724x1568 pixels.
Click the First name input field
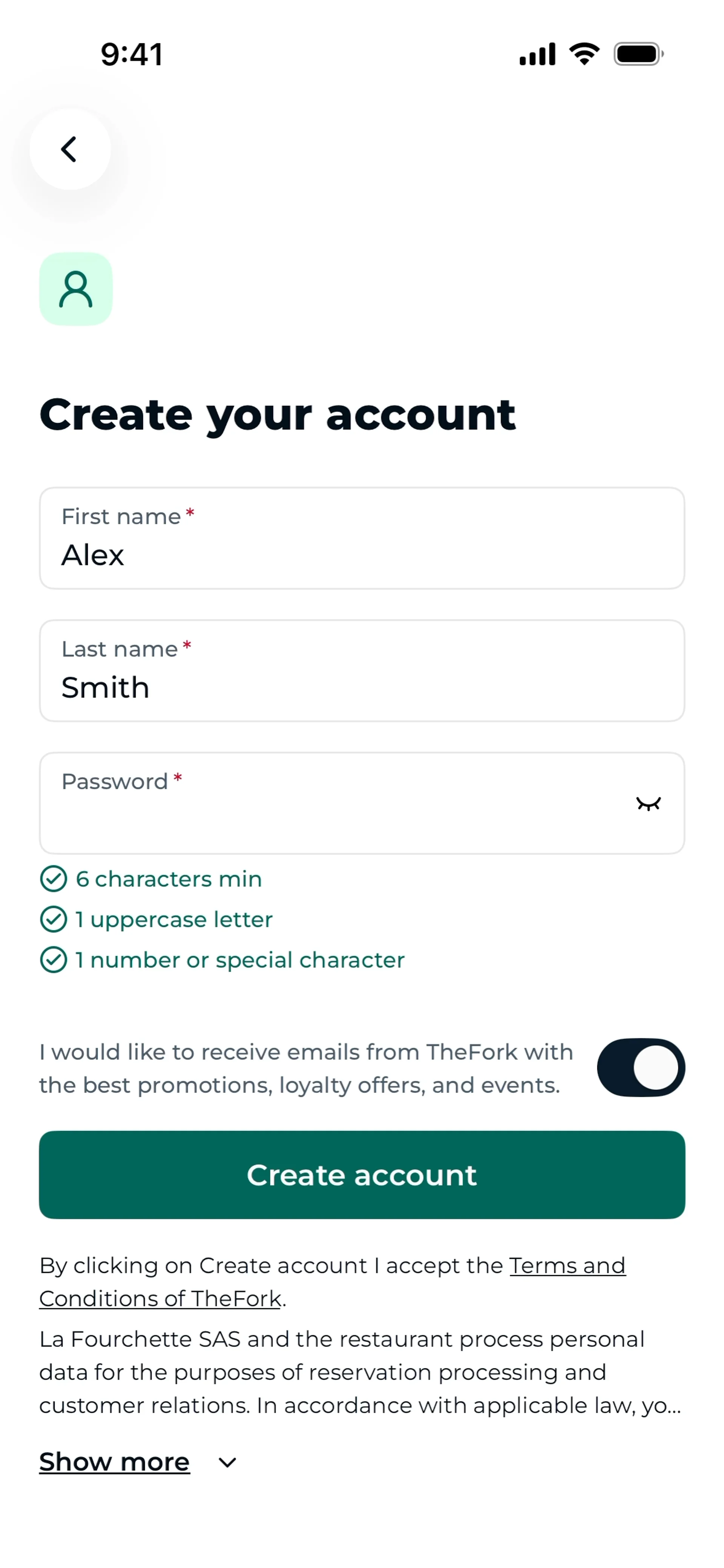tap(362, 539)
